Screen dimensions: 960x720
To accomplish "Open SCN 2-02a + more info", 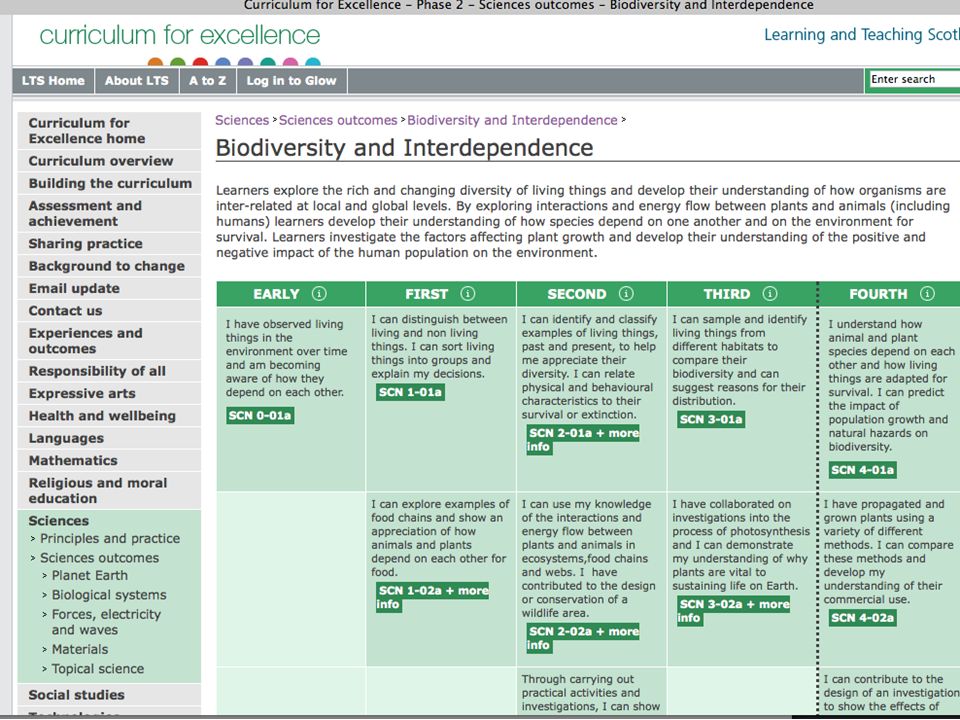I will [x=583, y=638].
